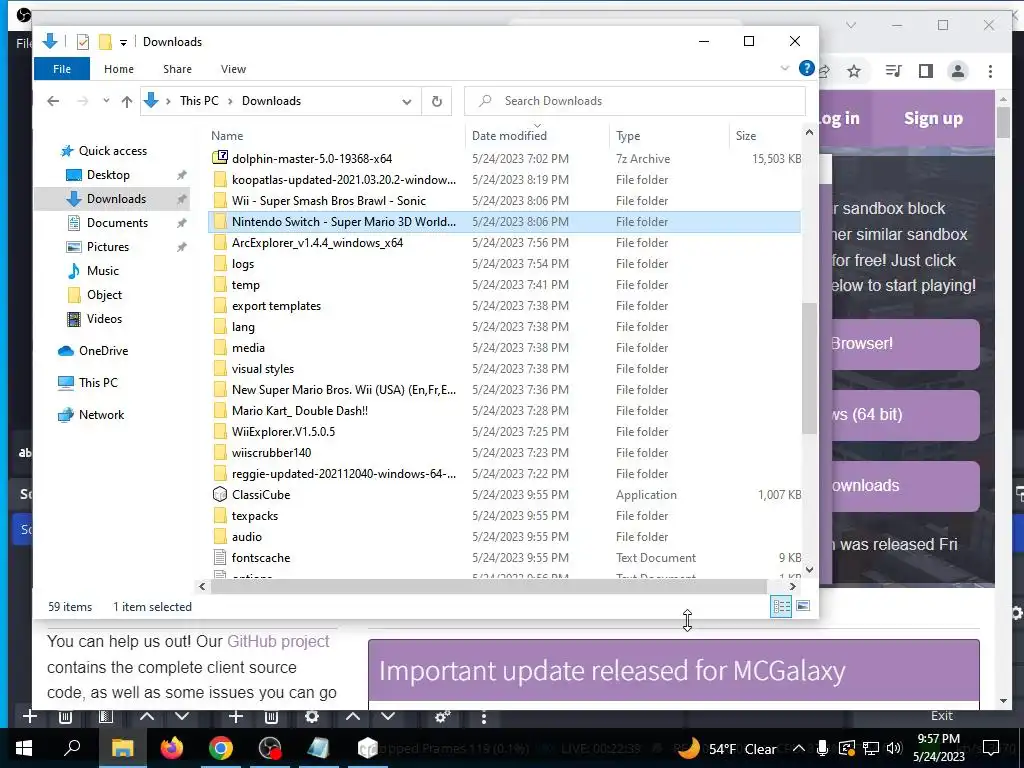Open Desktop in navigation pane
1024x768 pixels.
point(108,175)
